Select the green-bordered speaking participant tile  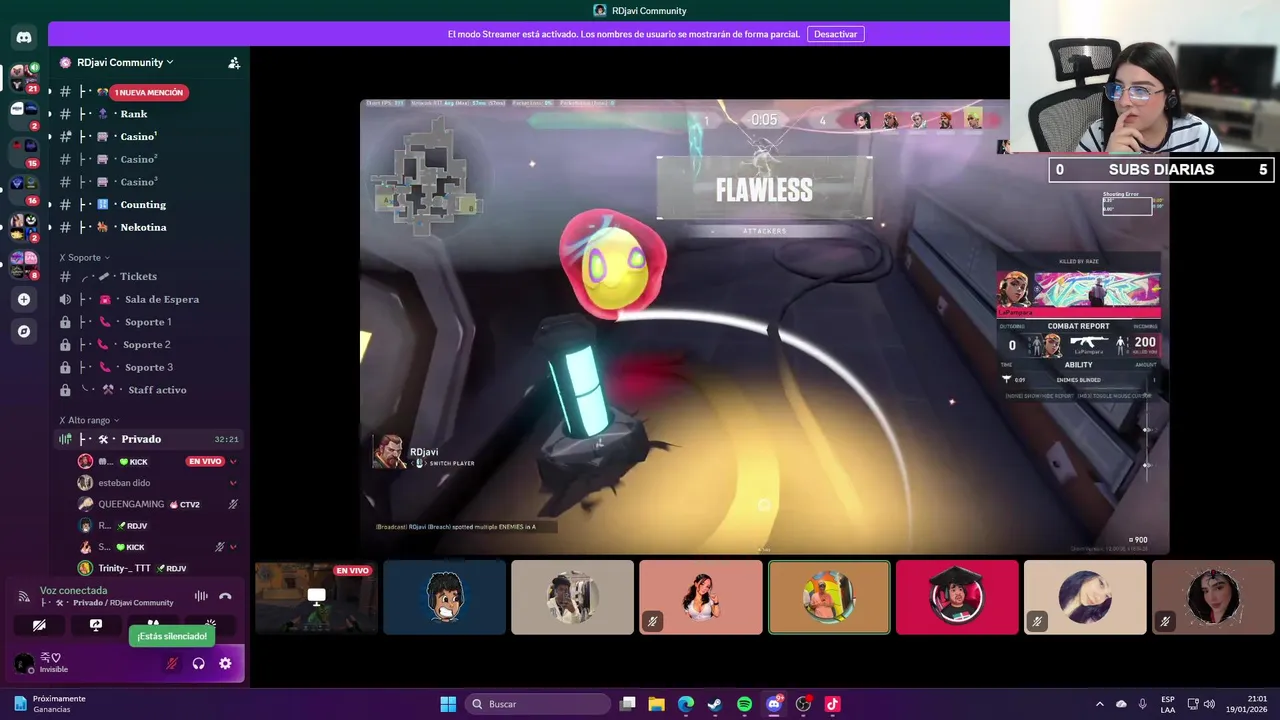[829, 597]
